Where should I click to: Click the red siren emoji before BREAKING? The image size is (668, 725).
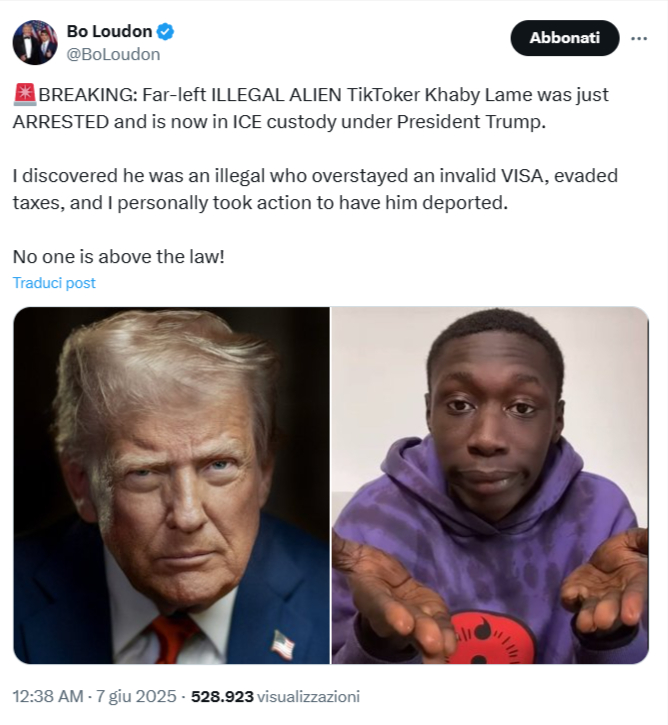click(x=25, y=94)
